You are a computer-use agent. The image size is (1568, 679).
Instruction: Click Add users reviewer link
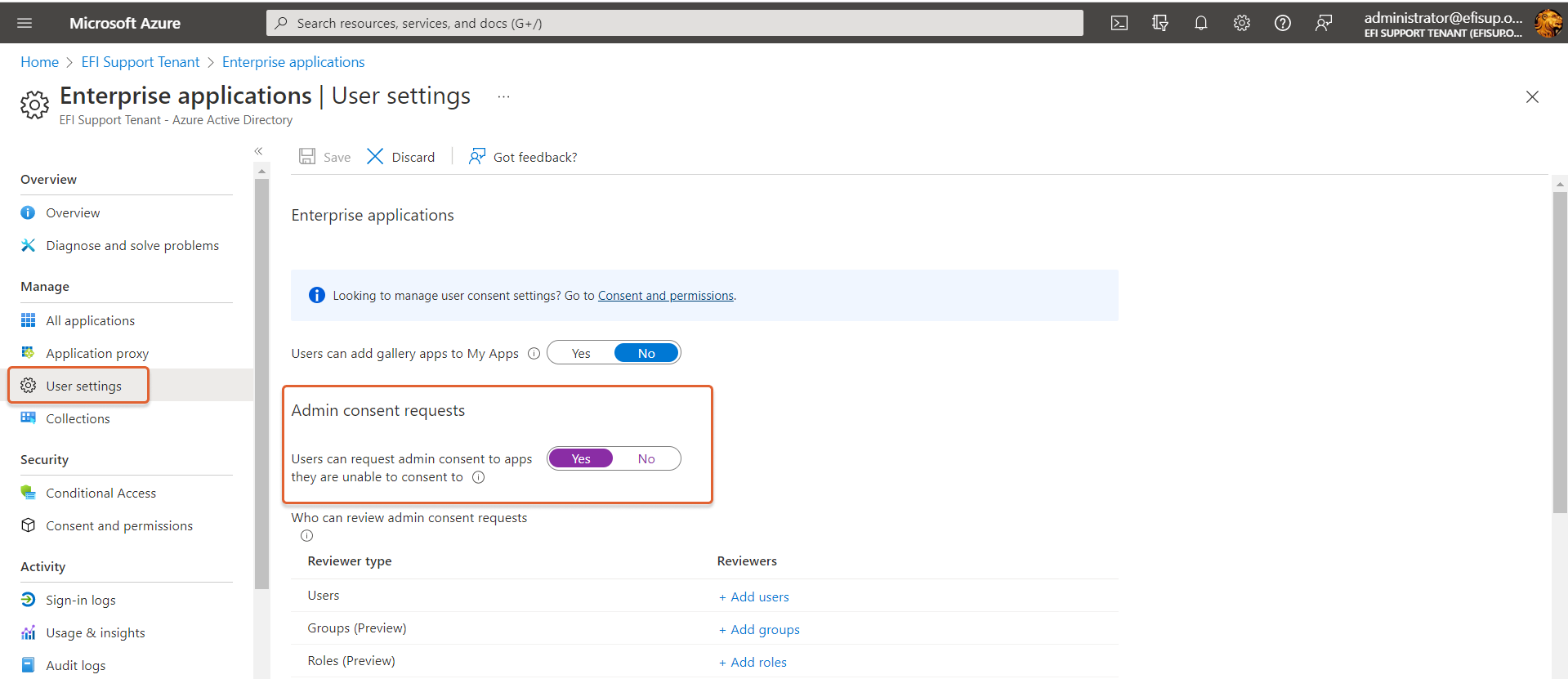(754, 597)
